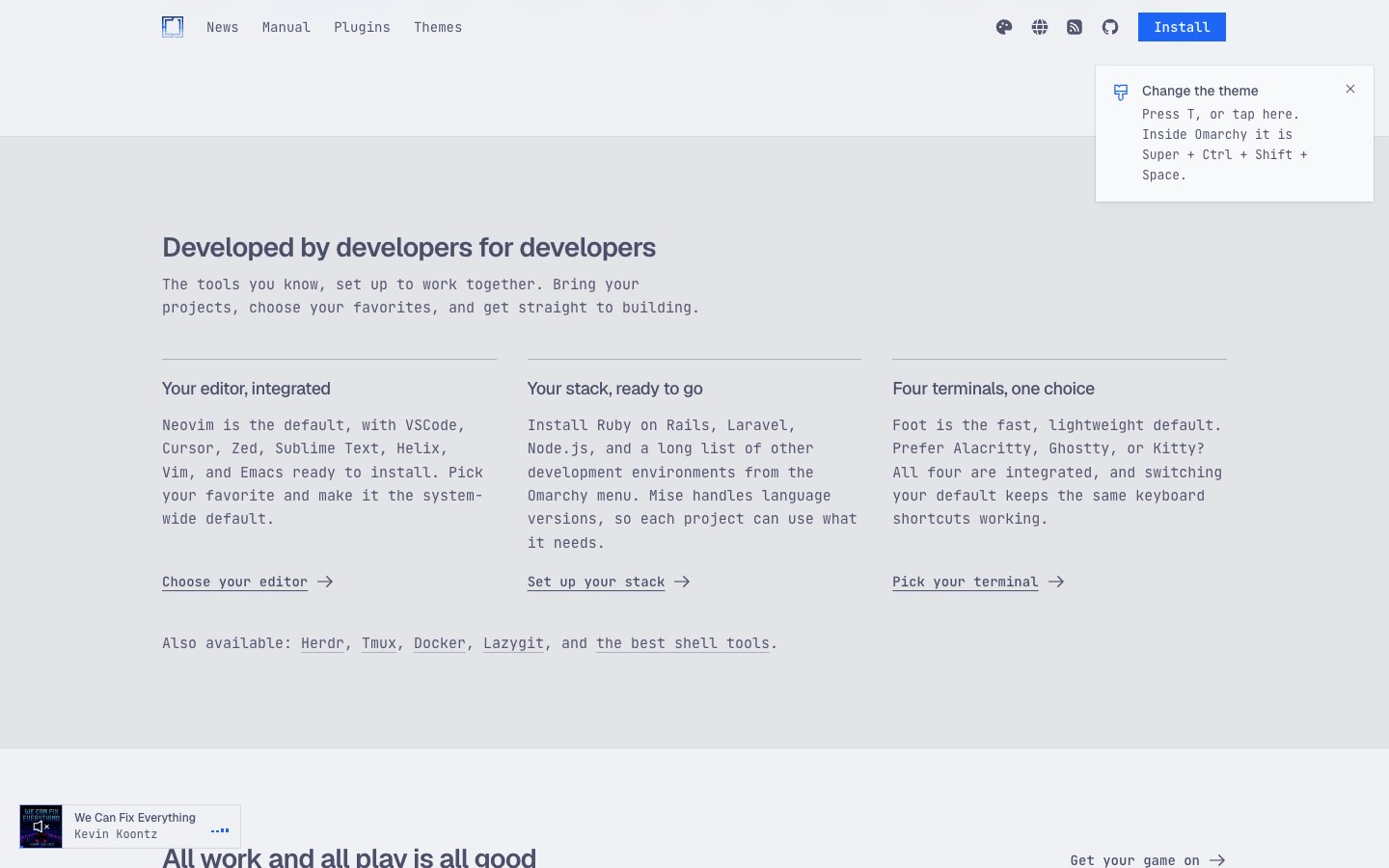Screen dimensions: 1389x868
Task: Follow the Choose your editor link
Action: [x=248, y=582]
